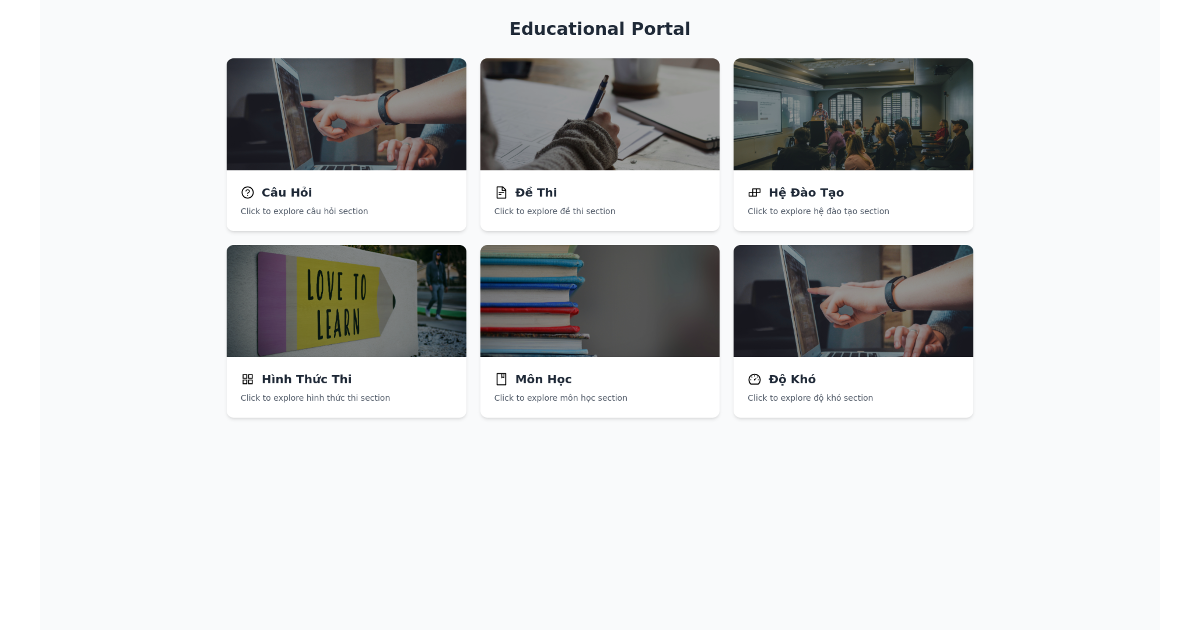This screenshot has width=1200, height=630.
Task: Click the question mark icon beside Câu Hỏi
Action: click(x=248, y=193)
